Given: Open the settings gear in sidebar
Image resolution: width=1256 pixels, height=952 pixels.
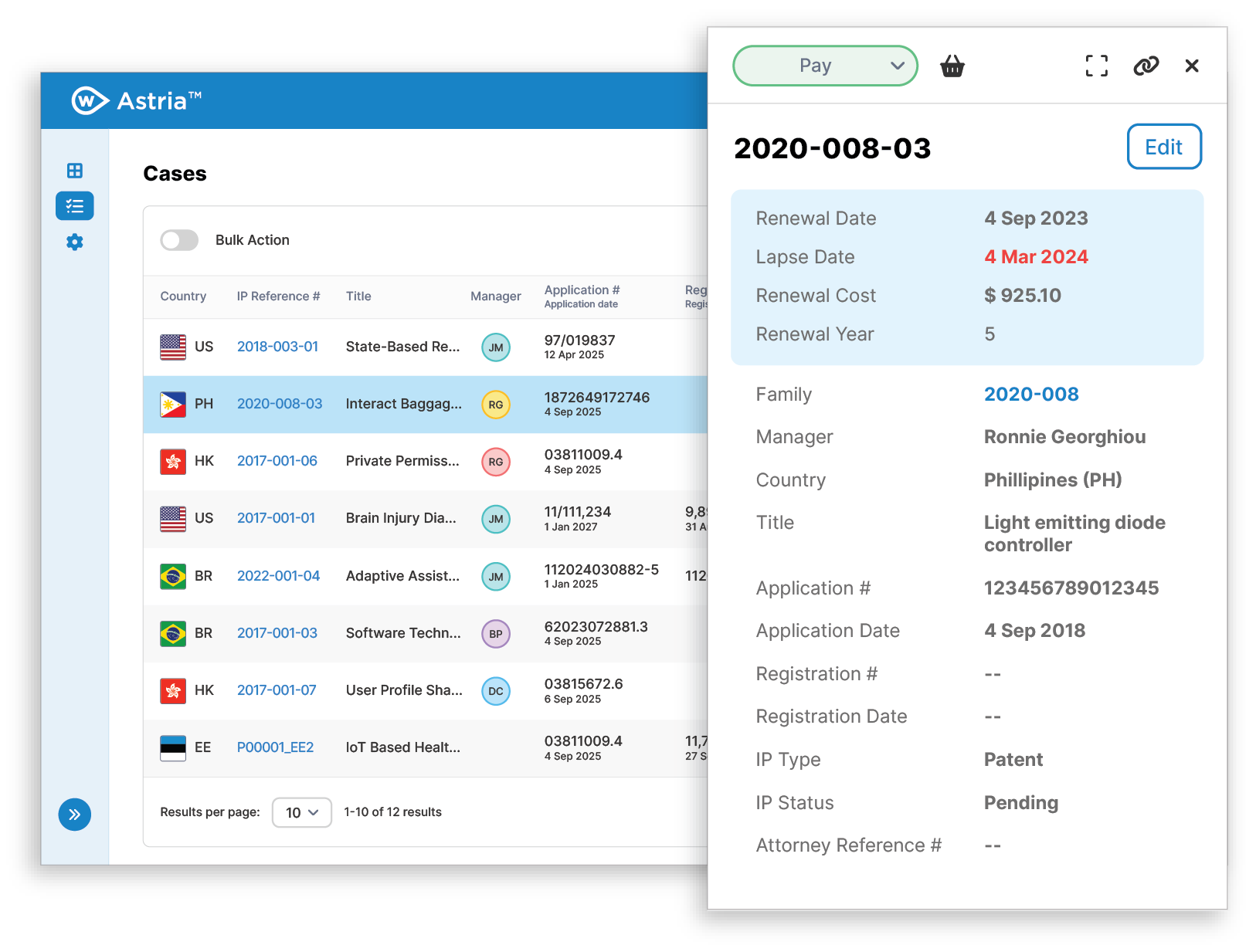Looking at the screenshot, I should click(75, 242).
